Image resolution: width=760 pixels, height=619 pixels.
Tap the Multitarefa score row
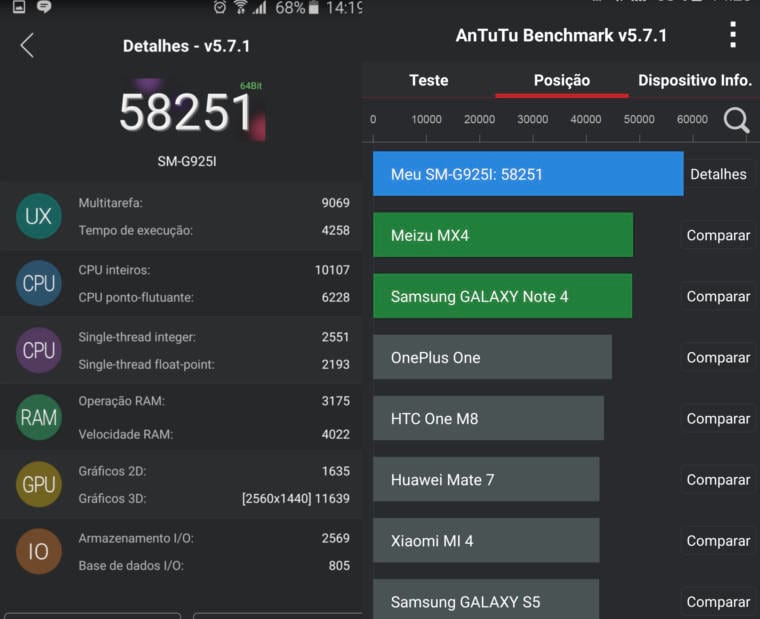click(x=214, y=203)
